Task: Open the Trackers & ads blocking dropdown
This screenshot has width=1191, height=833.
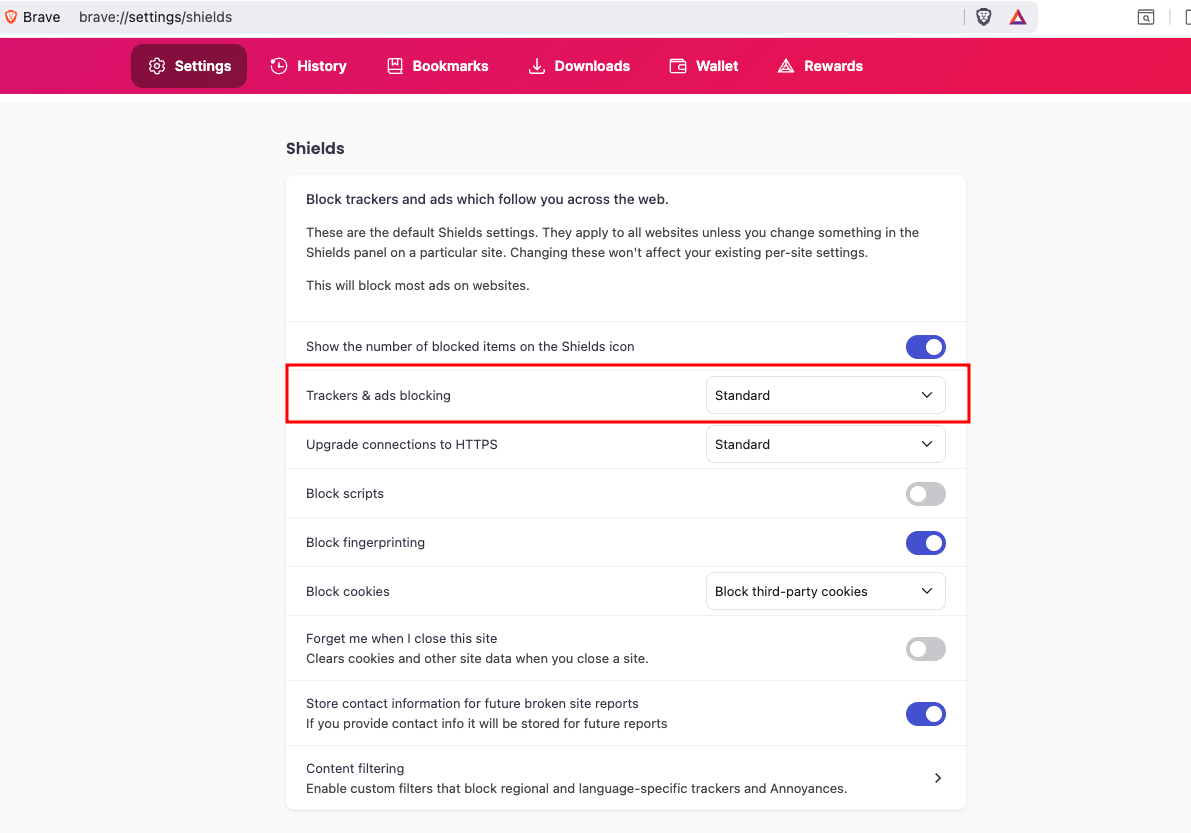Action: point(825,396)
